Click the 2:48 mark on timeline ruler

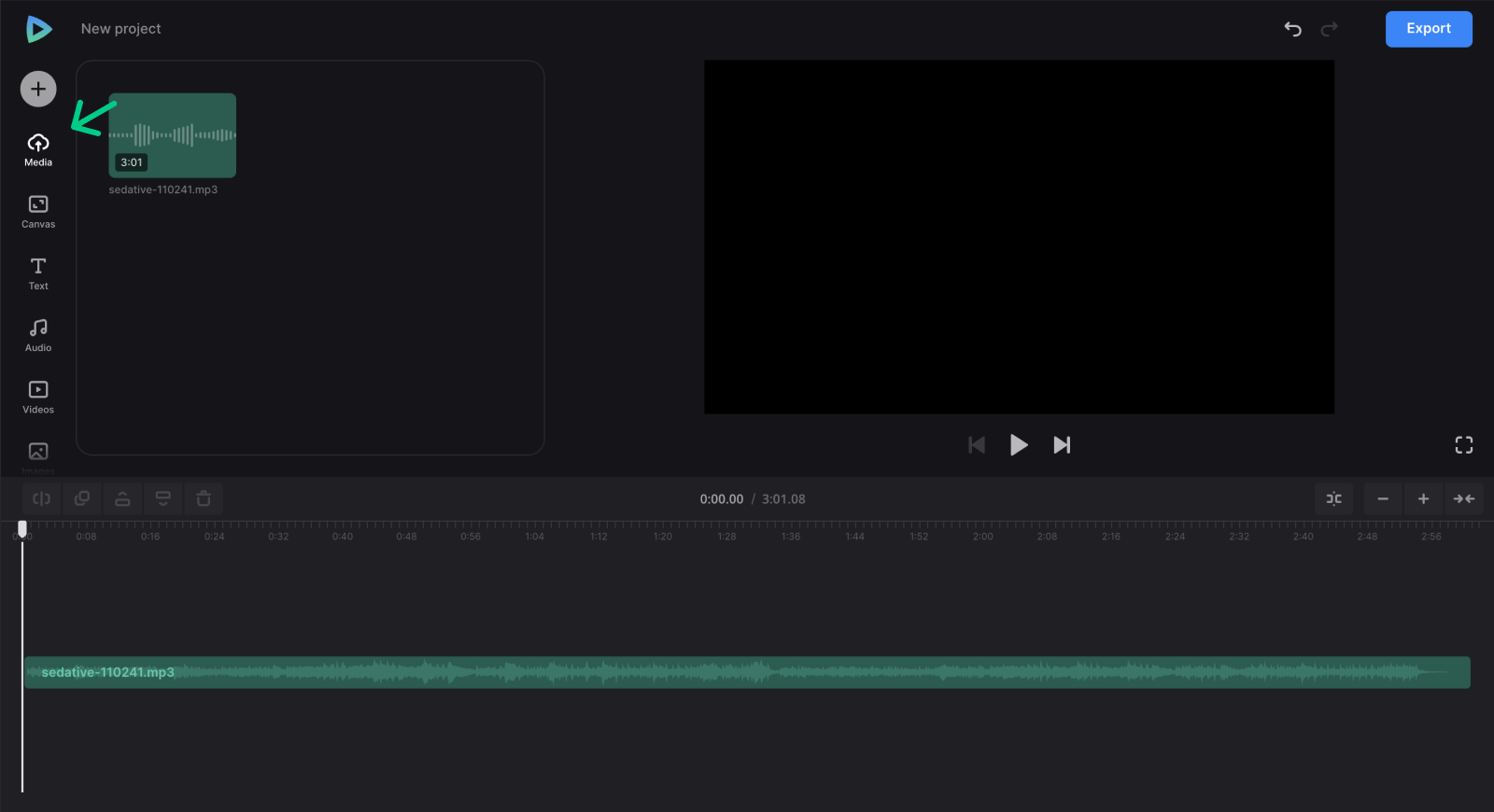(1367, 537)
